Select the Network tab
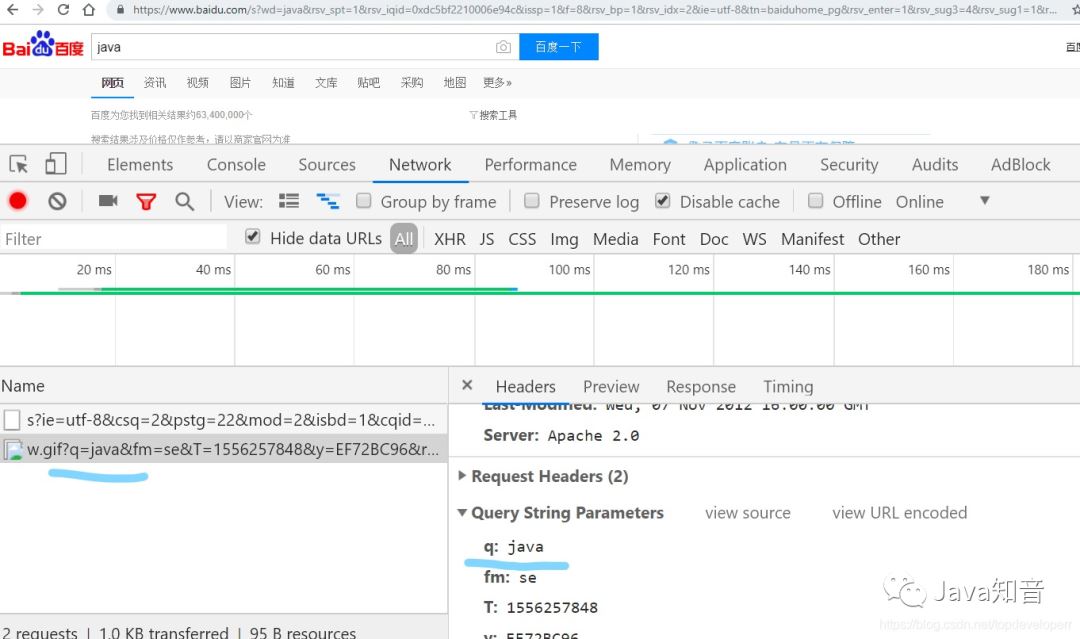The height and width of the screenshot is (639, 1080). tap(420, 165)
